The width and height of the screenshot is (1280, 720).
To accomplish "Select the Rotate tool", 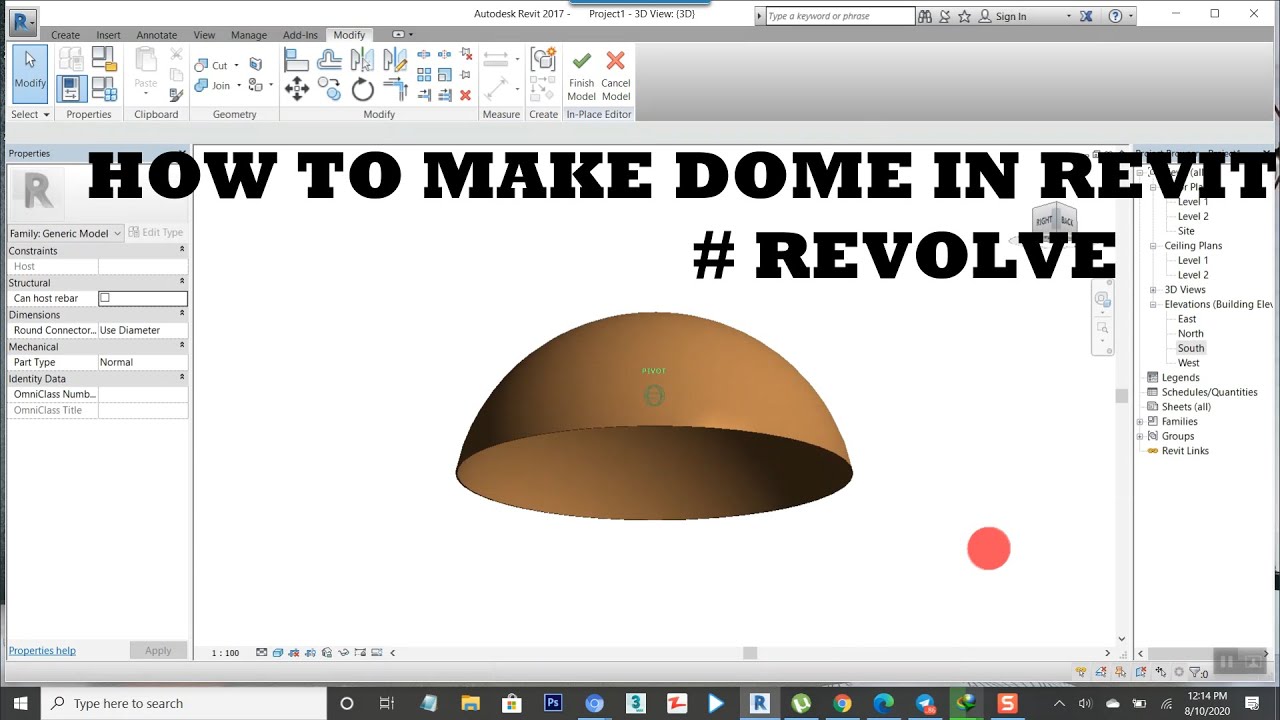I will (362, 90).
